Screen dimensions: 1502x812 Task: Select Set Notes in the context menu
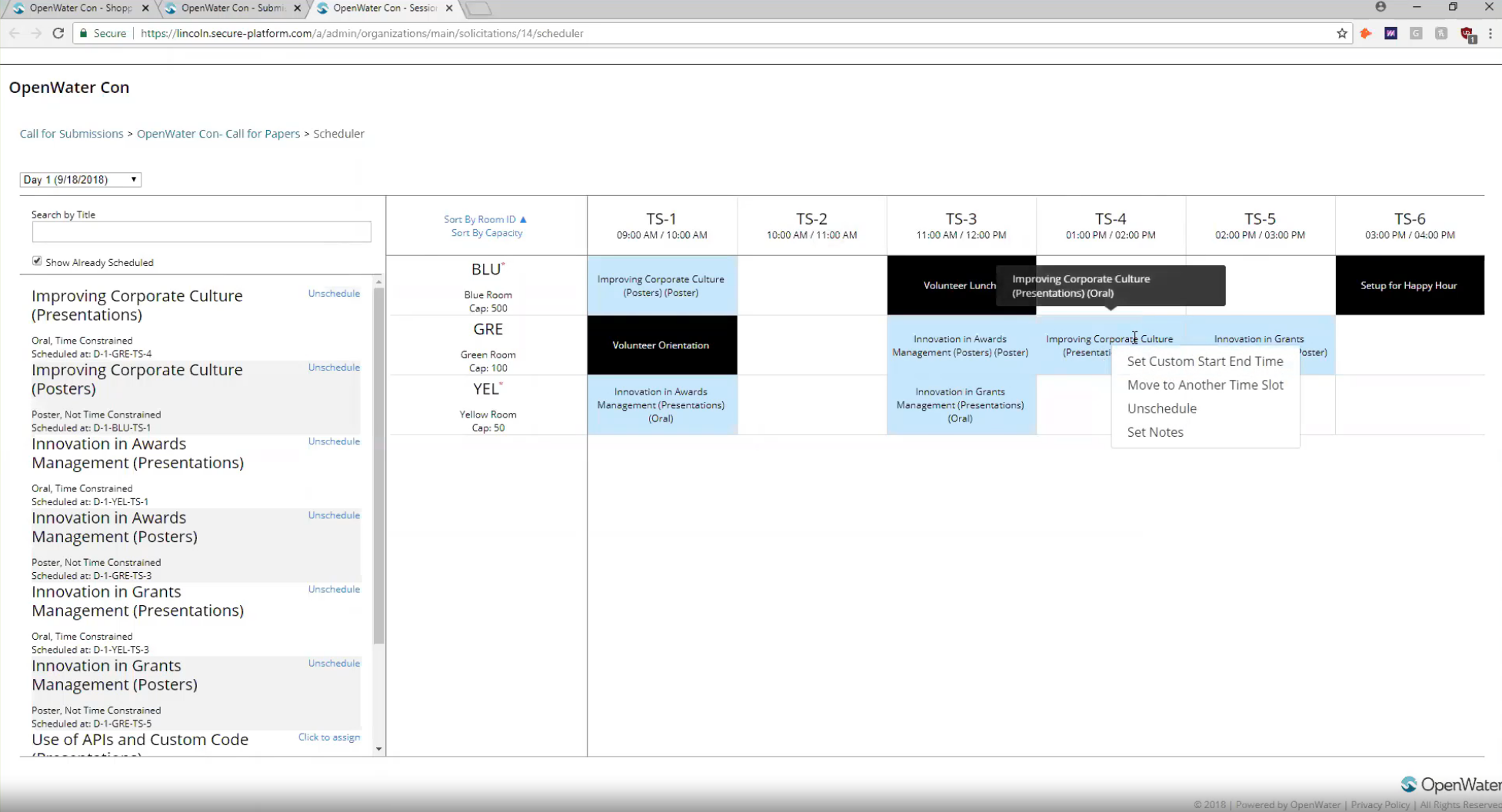point(1155,432)
